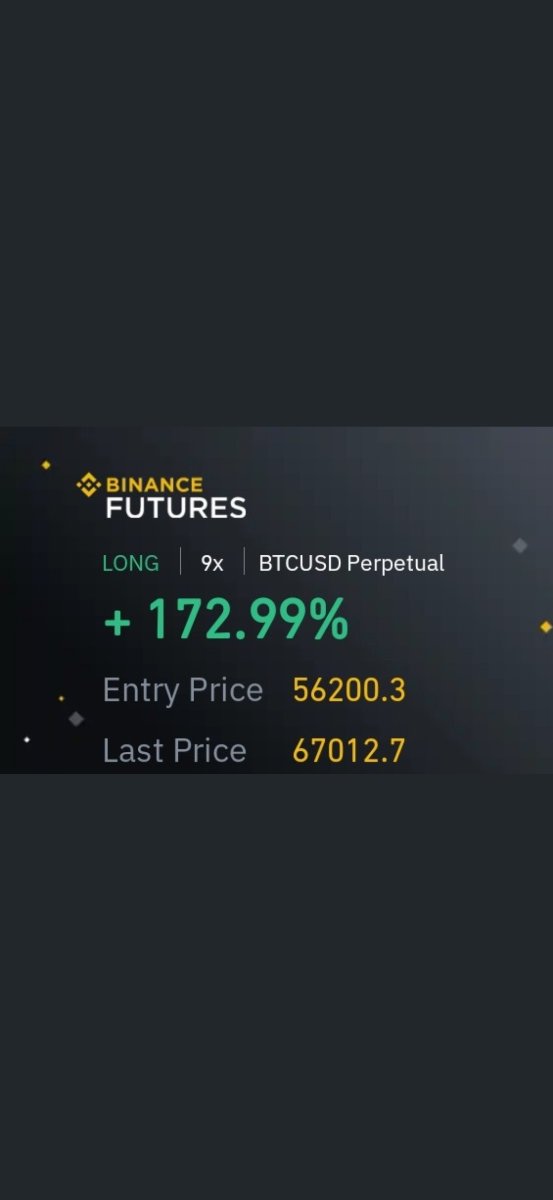553x1200 pixels.
Task: Click the empty dark area above the card
Action: pyautogui.click(x=276, y=213)
